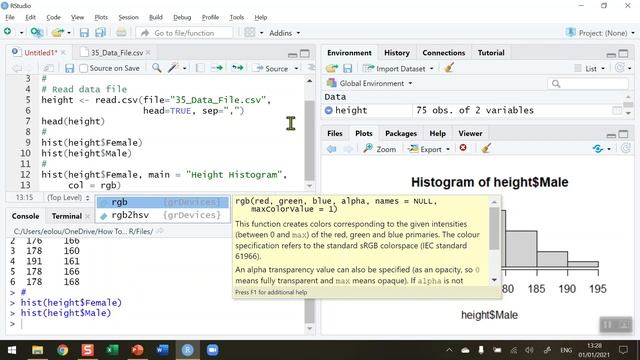Click Go to file/function field
Screen dimensions: 640x360
(184, 33)
